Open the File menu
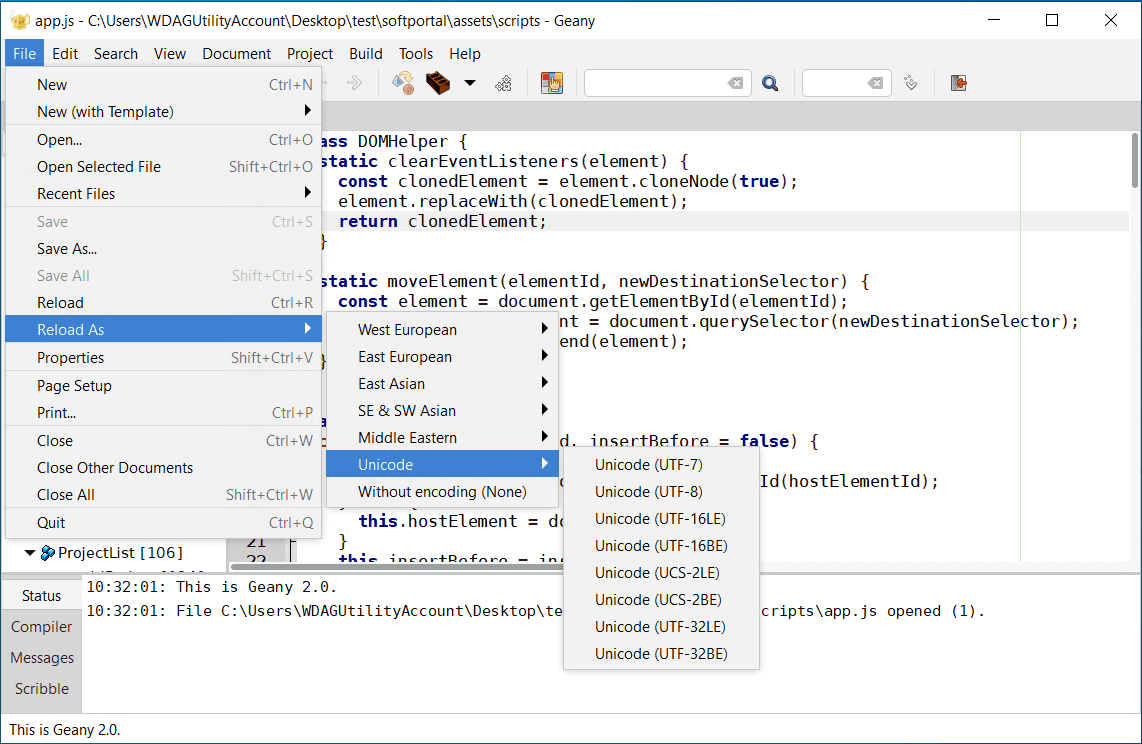Viewport: 1142px width, 744px height. coord(24,54)
